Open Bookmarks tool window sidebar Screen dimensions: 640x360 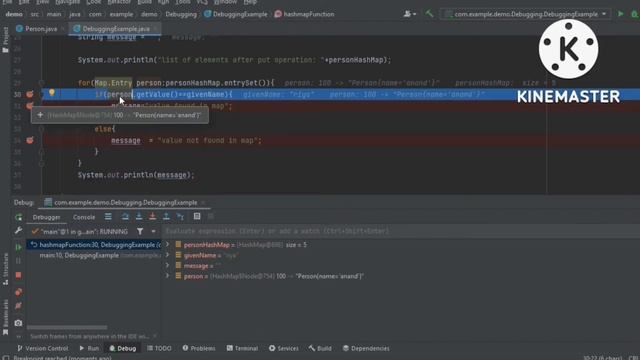click(x=5, y=317)
